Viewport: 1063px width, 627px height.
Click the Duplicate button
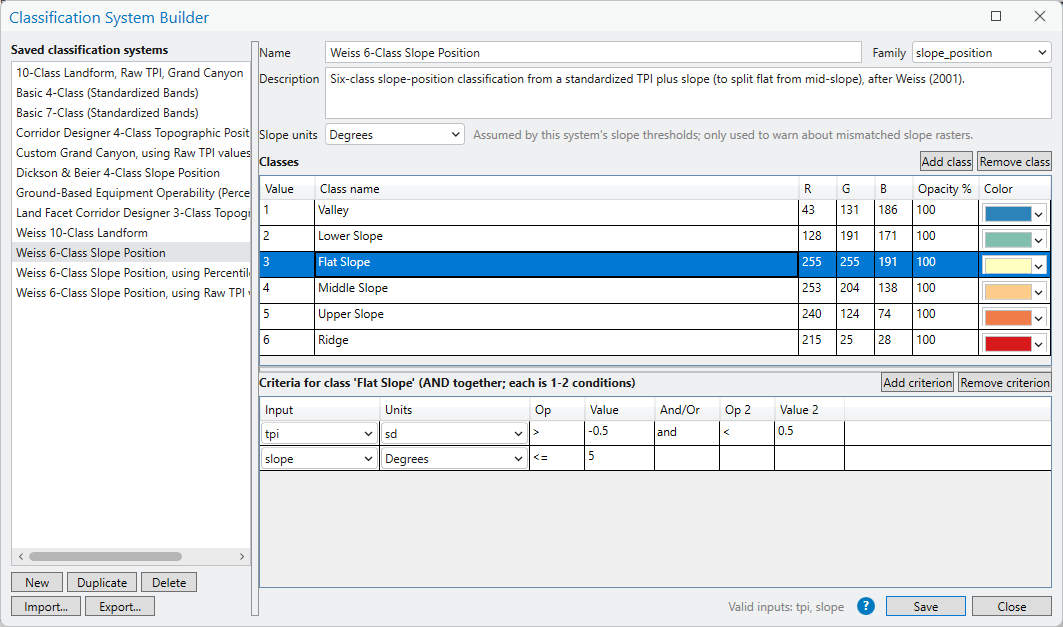[x=102, y=582]
